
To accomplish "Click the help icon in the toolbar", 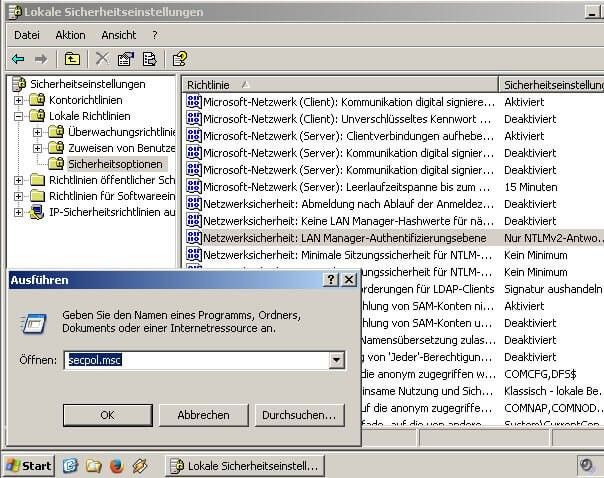I will coord(179,59).
